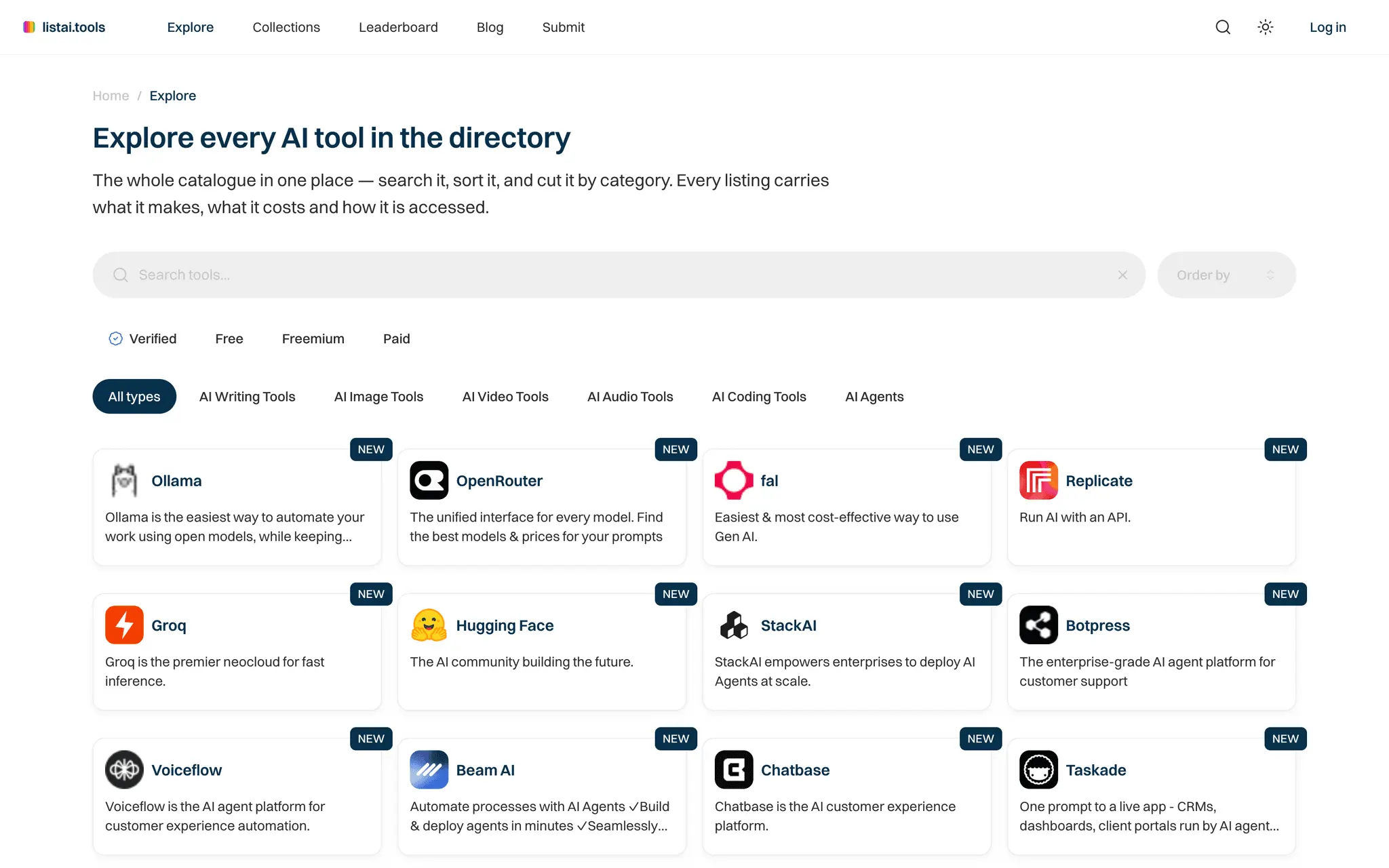The height and width of the screenshot is (868, 1389).
Task: Click the StackAI cubes icon
Action: pyautogui.click(x=734, y=625)
